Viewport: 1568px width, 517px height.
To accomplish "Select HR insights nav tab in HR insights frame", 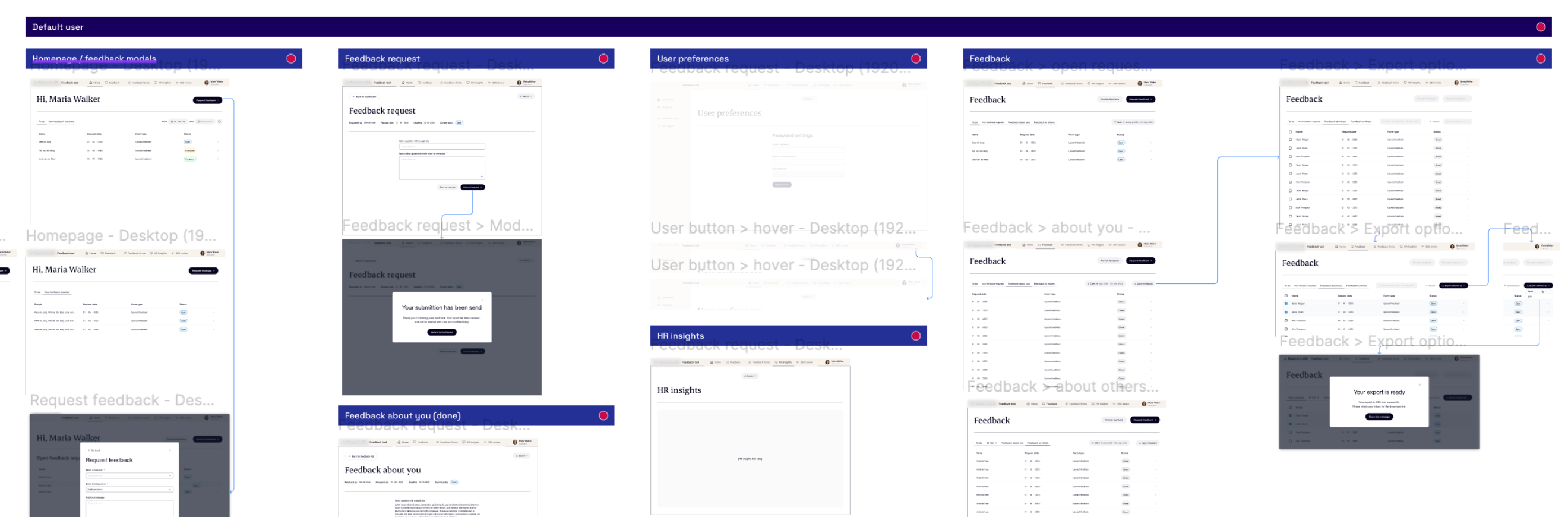I will click(784, 362).
